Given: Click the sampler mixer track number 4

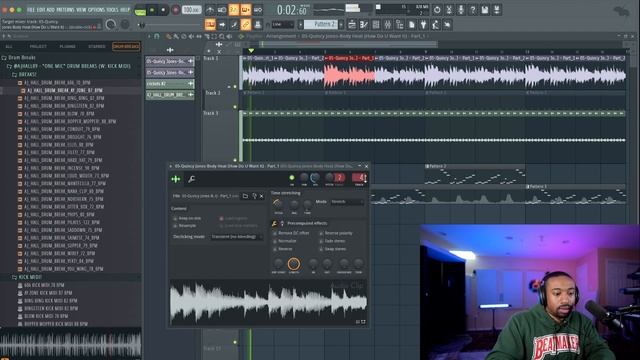Looking at the screenshot, I should (360, 178).
